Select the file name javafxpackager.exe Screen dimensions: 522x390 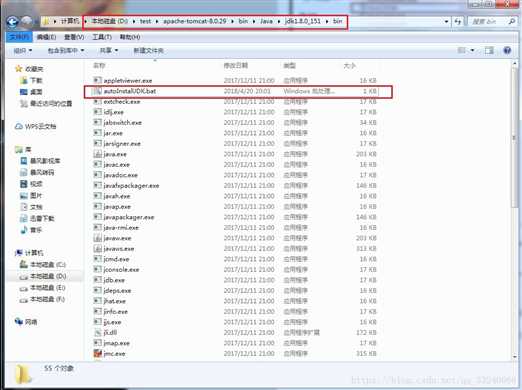pyautogui.click(x=131, y=186)
